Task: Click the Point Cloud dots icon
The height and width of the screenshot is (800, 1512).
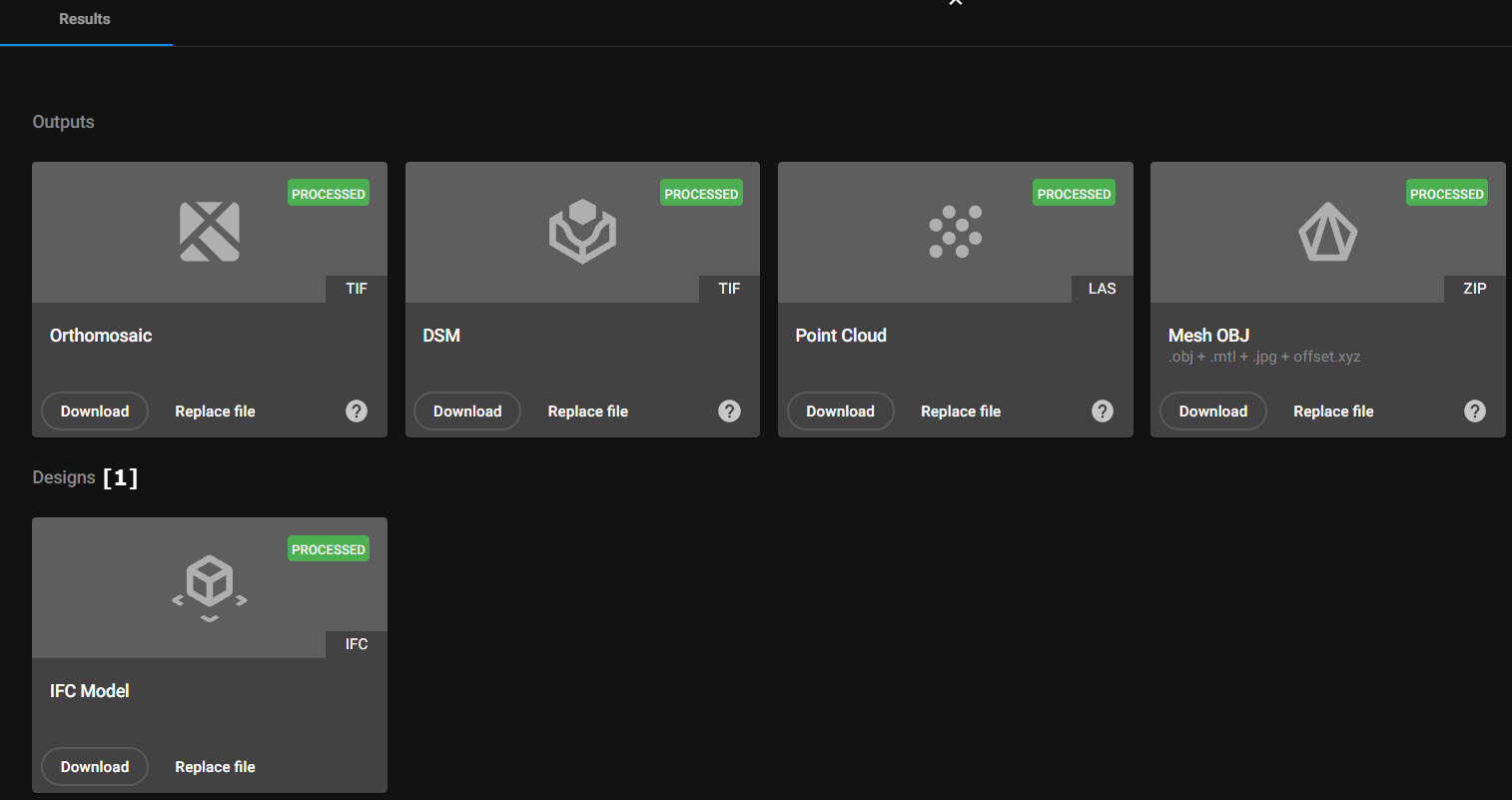Action: pos(956,232)
